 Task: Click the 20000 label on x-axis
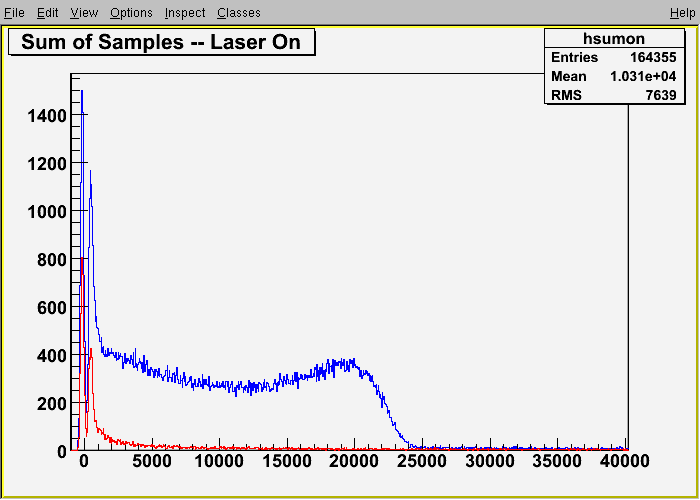(x=355, y=461)
